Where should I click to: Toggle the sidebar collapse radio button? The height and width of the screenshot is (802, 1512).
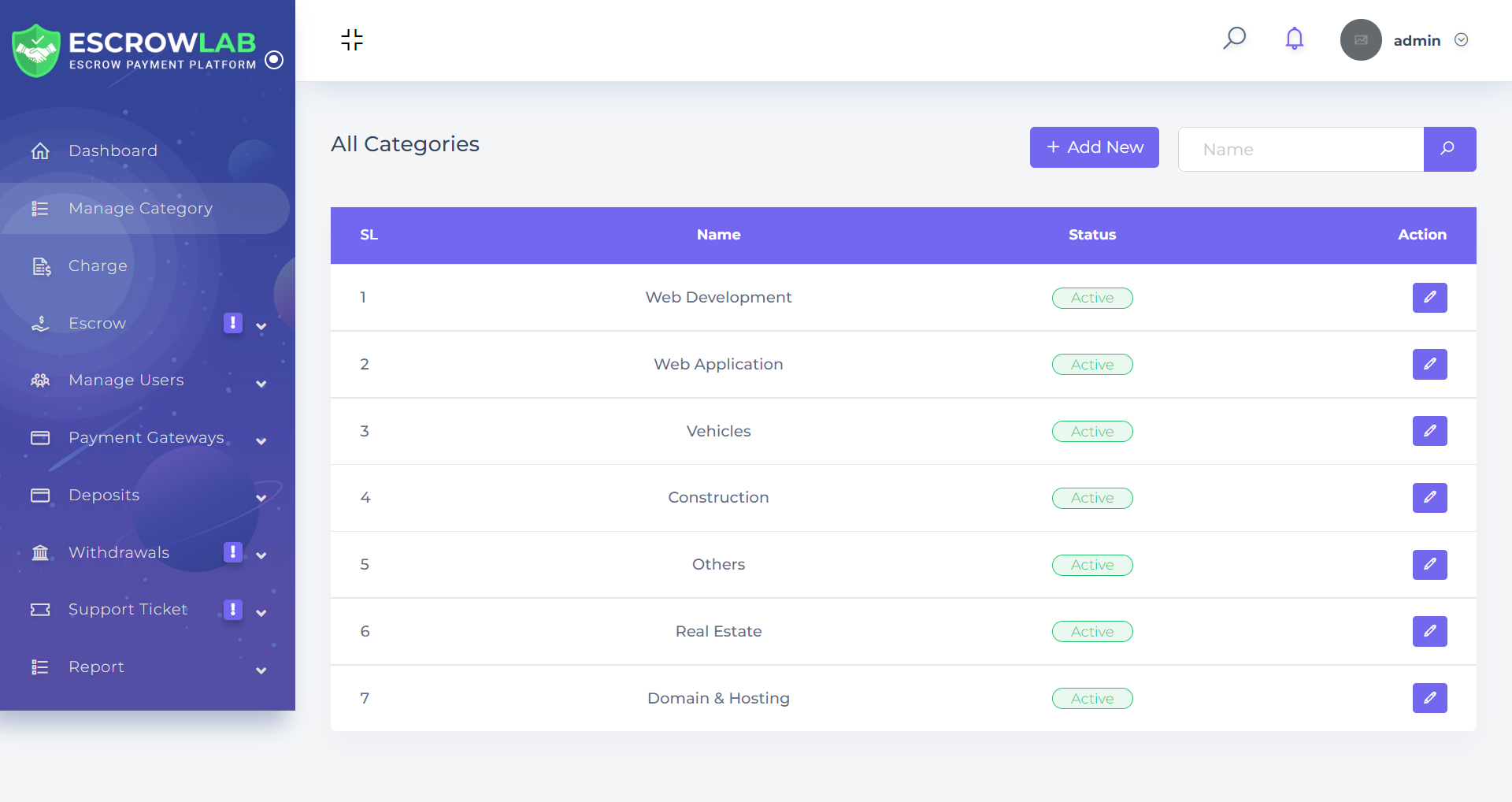(274, 60)
